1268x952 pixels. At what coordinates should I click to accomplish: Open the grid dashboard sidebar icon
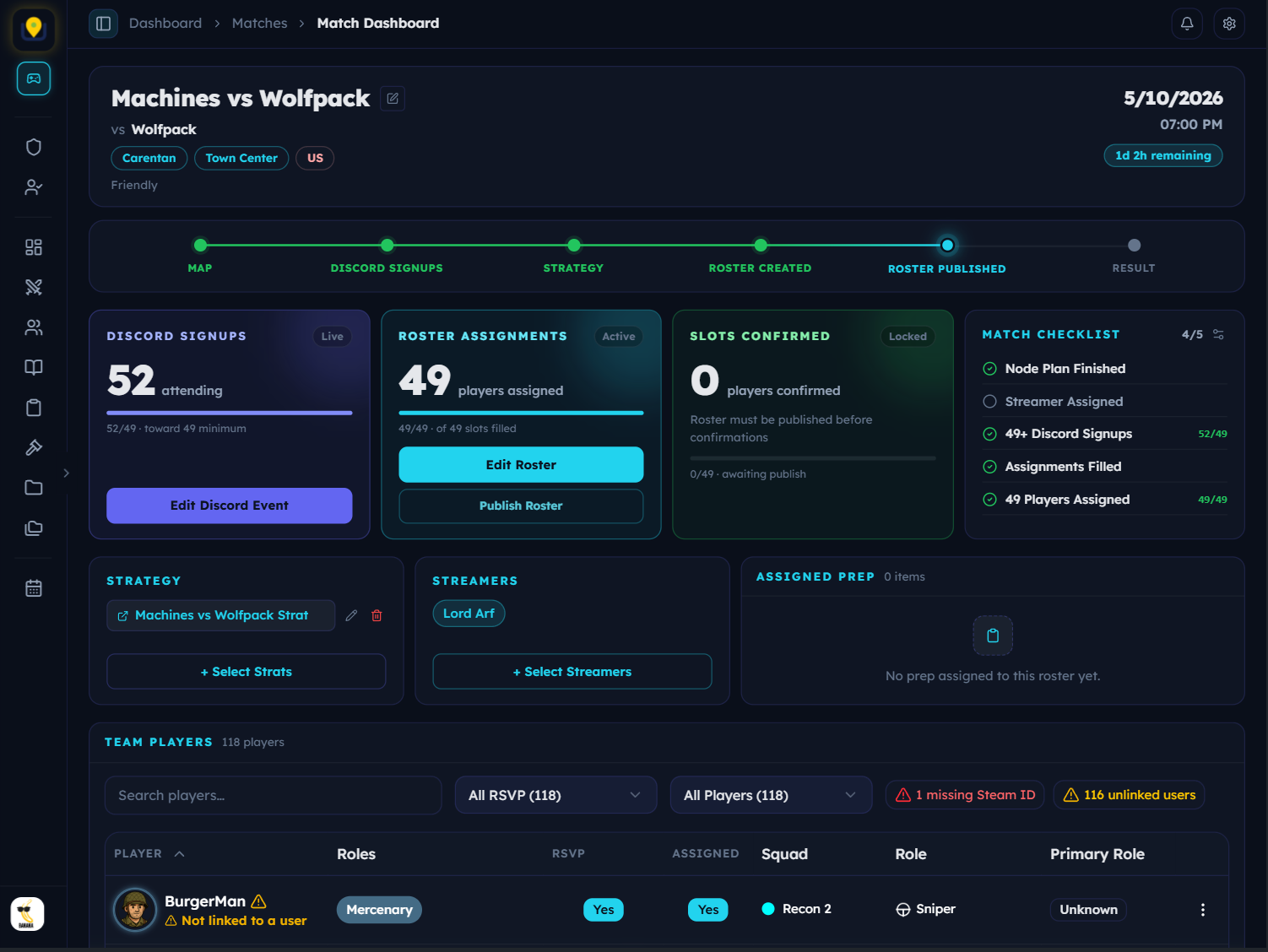(x=34, y=247)
